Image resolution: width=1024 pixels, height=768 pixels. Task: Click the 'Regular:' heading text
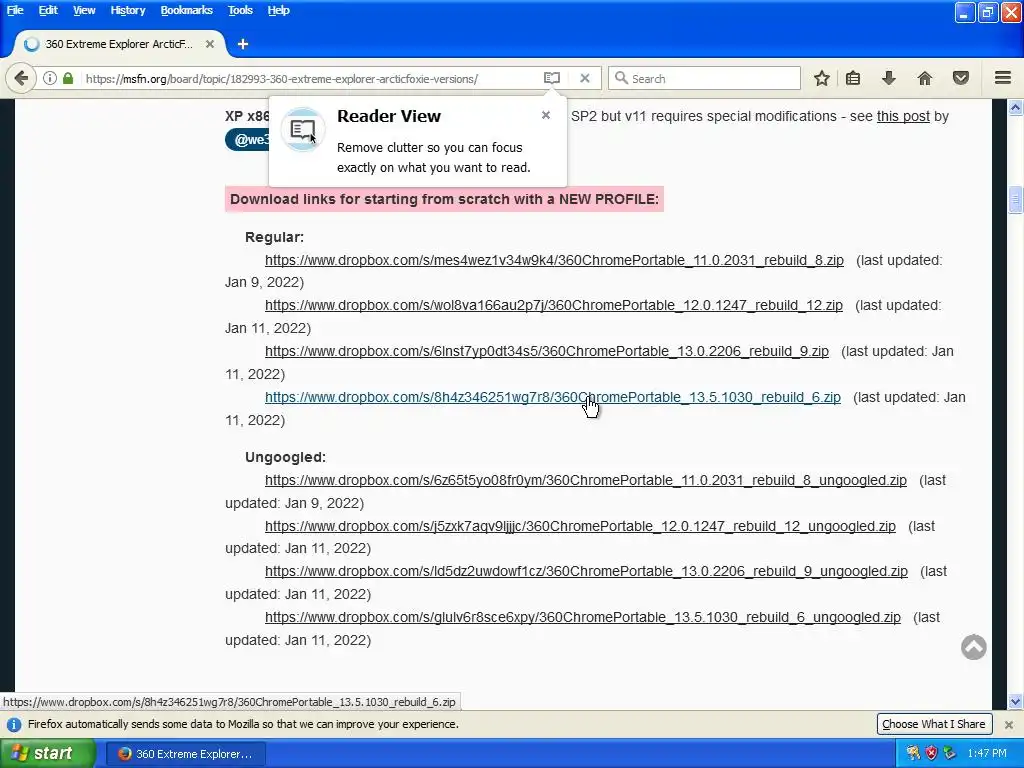pos(274,237)
